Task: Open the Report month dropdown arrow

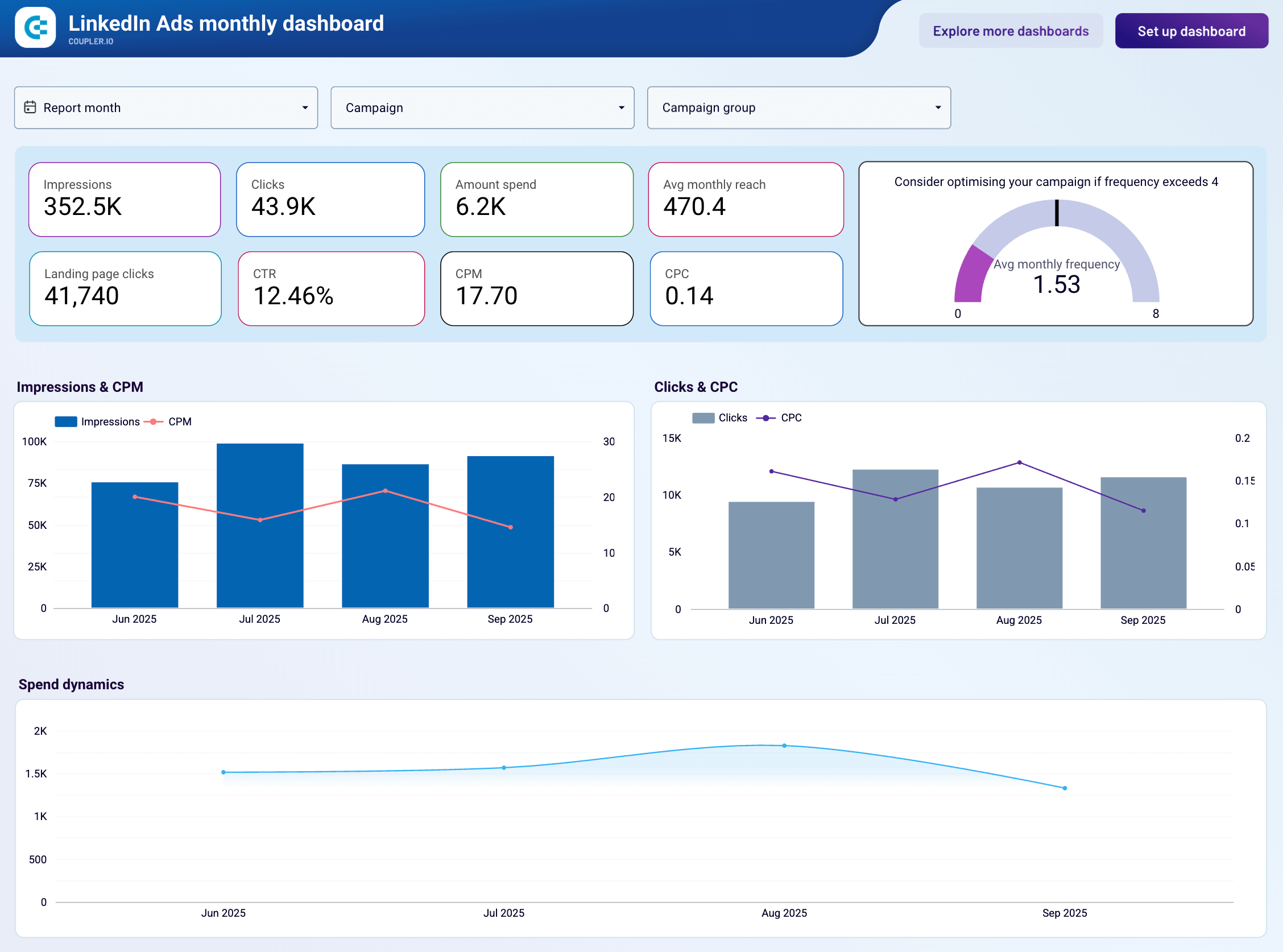Action: [305, 107]
